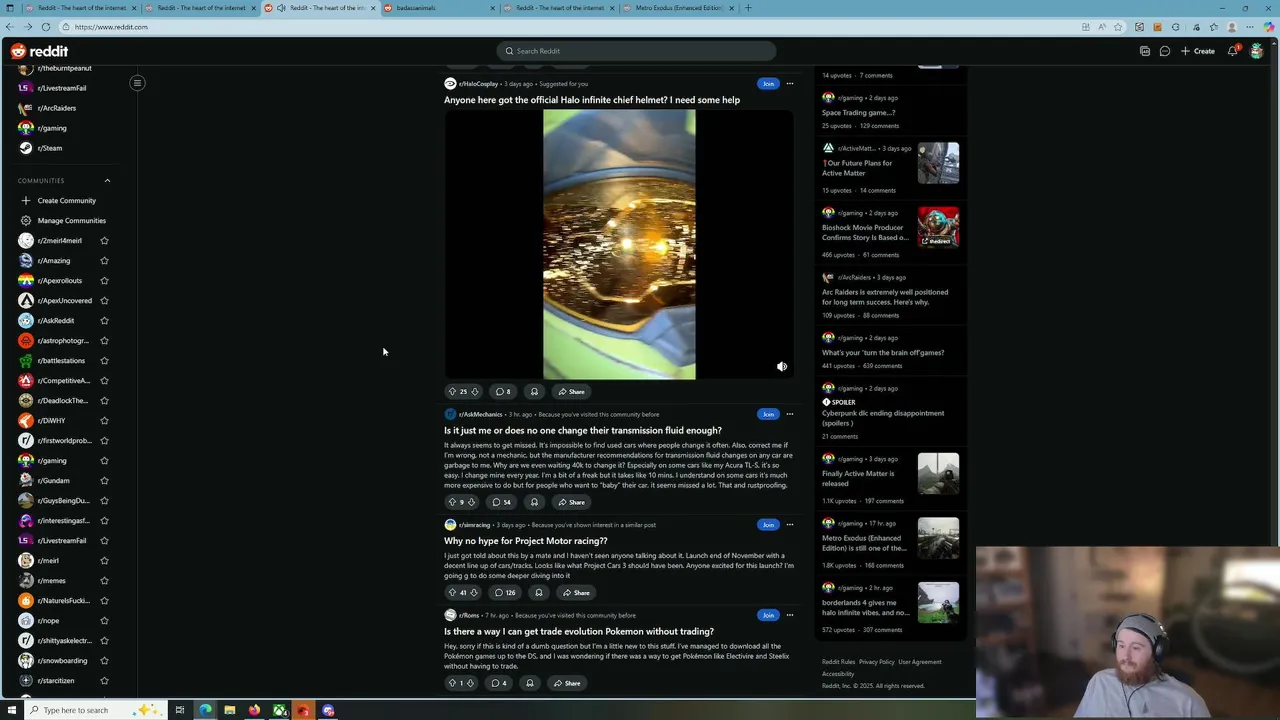1280x720 pixels.
Task: Bookmark page with star icon
Action: [1118, 27]
